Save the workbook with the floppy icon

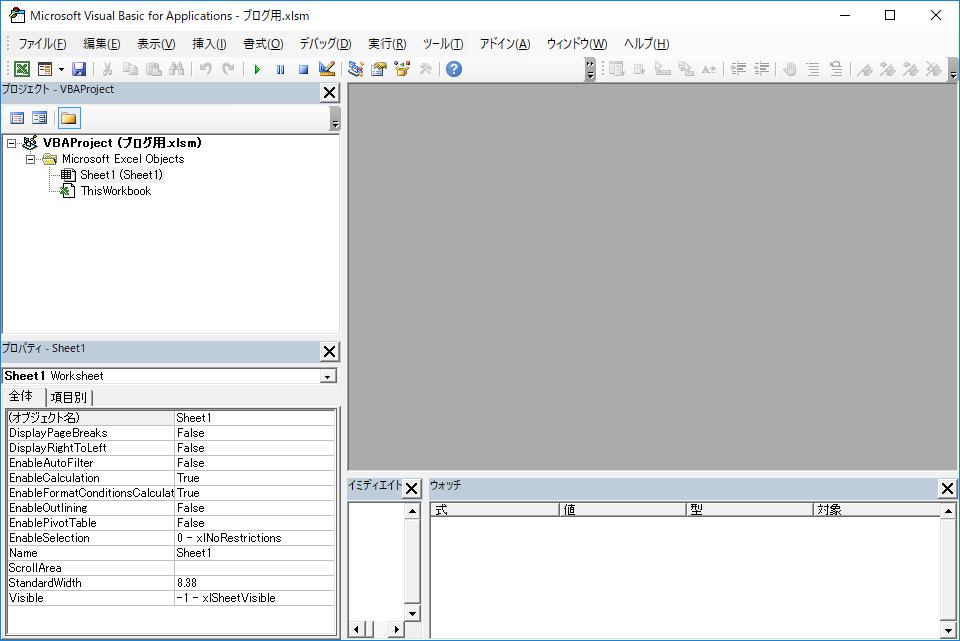tap(79, 69)
